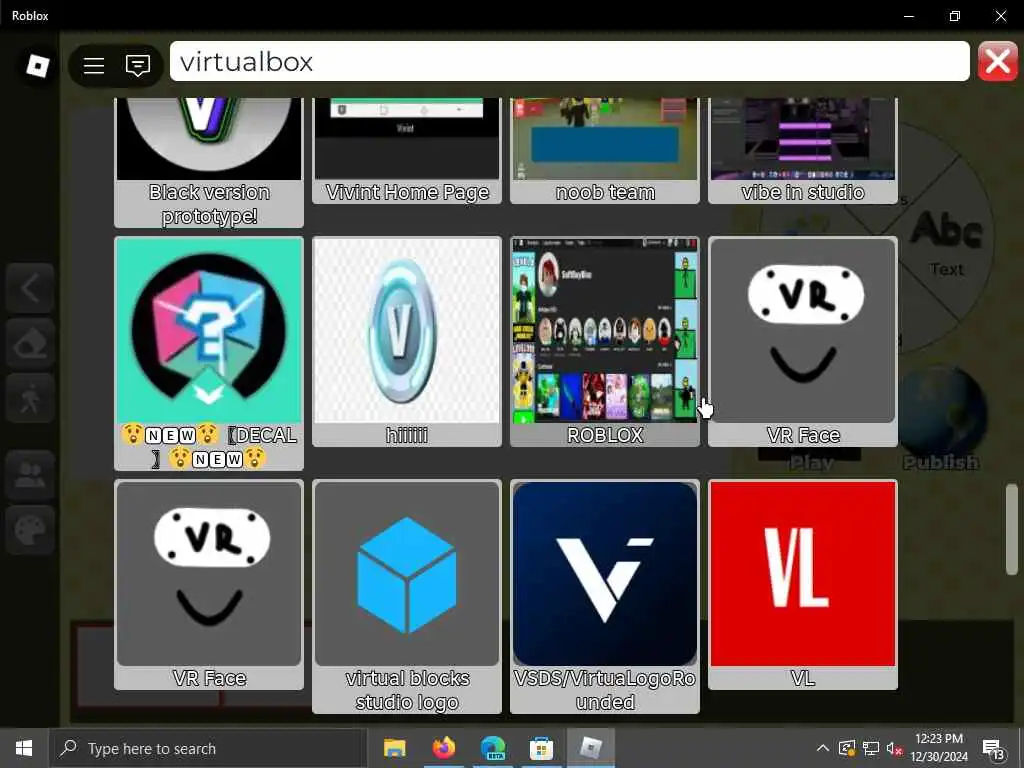Select the VR Face decal beside ROBLOX
1024x768 pixels.
[x=803, y=342]
